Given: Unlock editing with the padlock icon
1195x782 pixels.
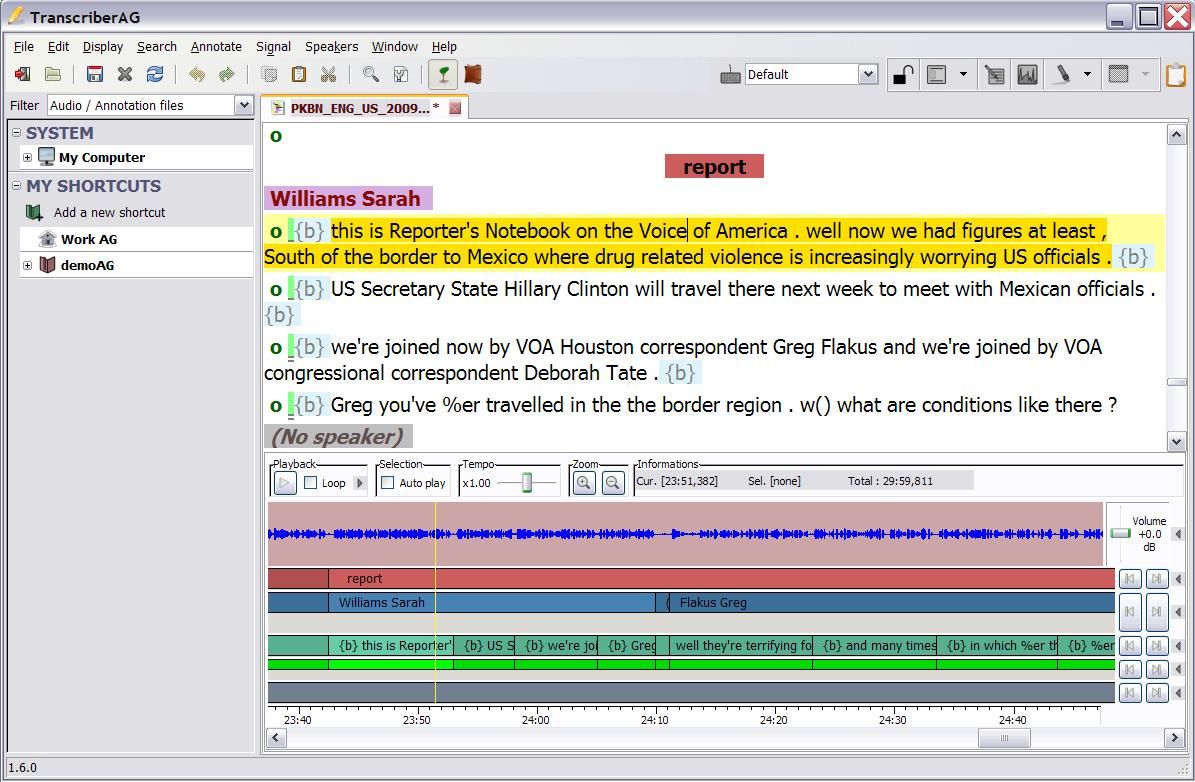Looking at the screenshot, I should (x=903, y=73).
